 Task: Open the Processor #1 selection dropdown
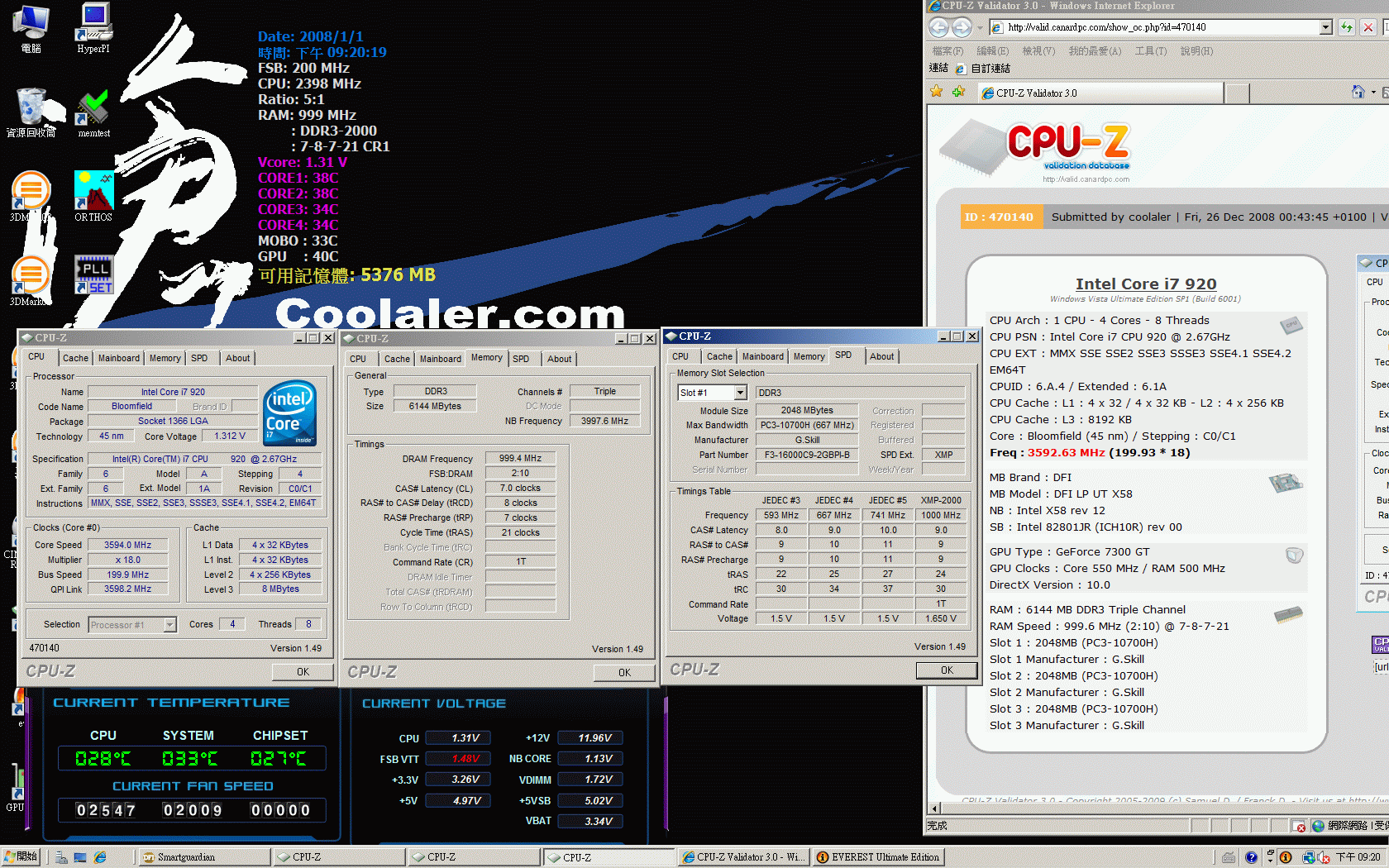[169, 625]
